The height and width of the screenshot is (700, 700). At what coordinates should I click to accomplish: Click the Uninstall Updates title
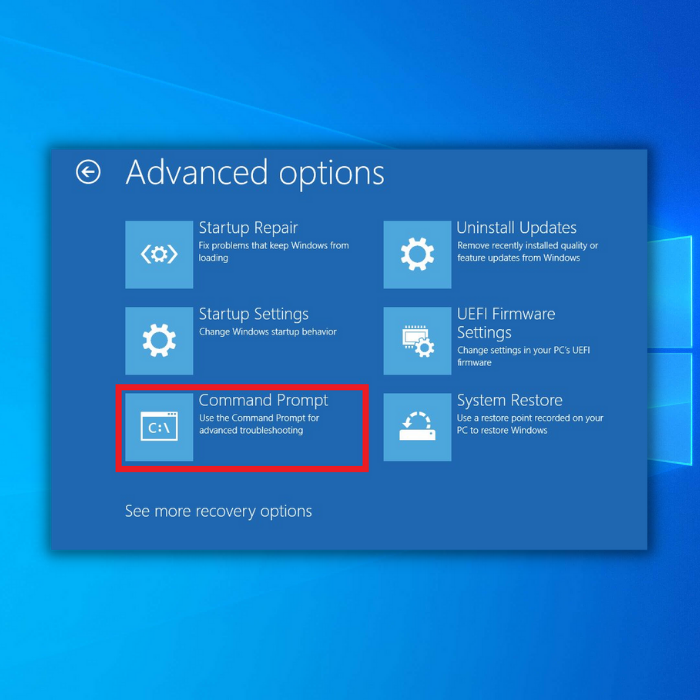(x=517, y=228)
